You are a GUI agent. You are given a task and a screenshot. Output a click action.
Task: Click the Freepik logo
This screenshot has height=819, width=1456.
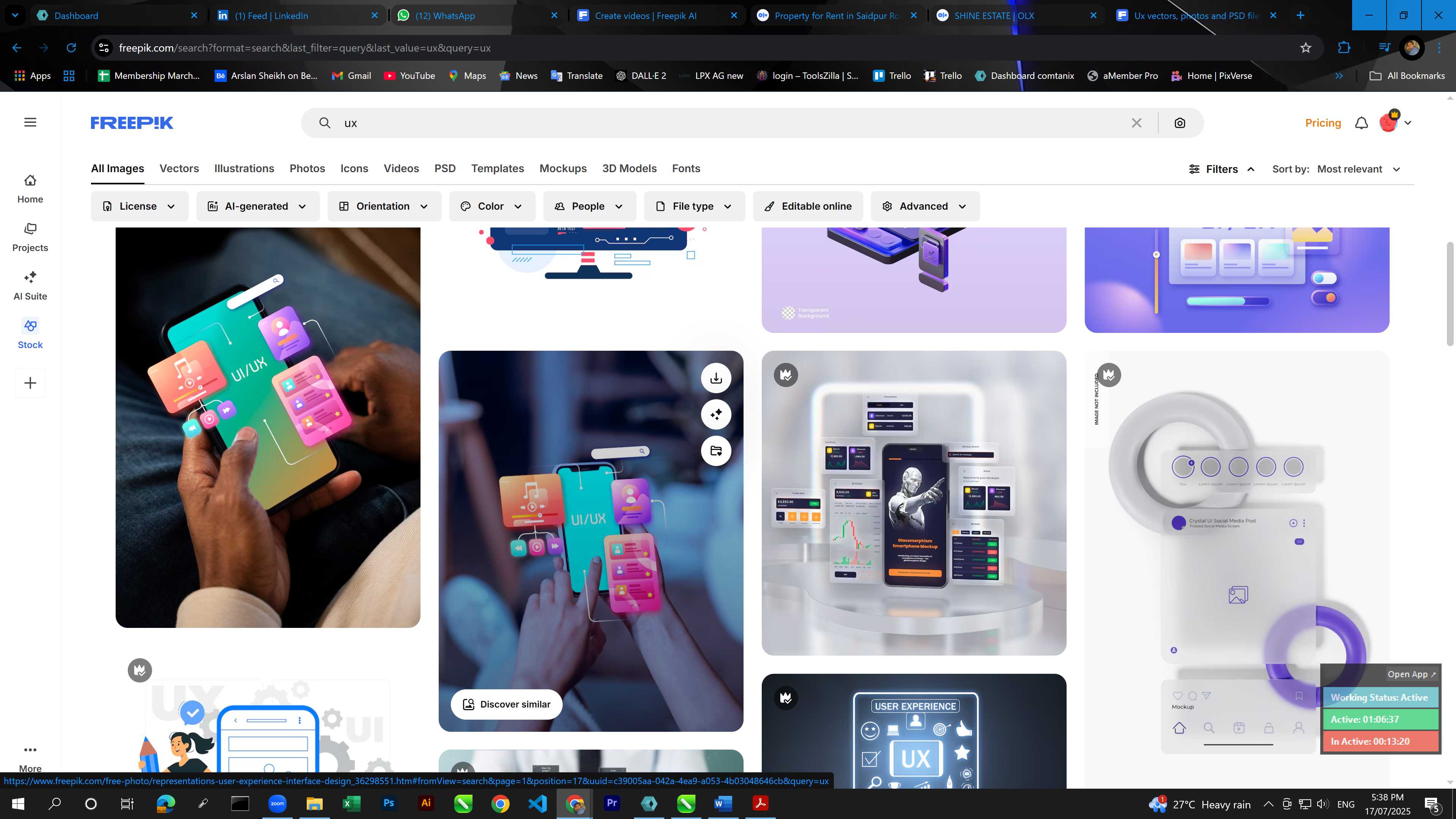coord(132,122)
